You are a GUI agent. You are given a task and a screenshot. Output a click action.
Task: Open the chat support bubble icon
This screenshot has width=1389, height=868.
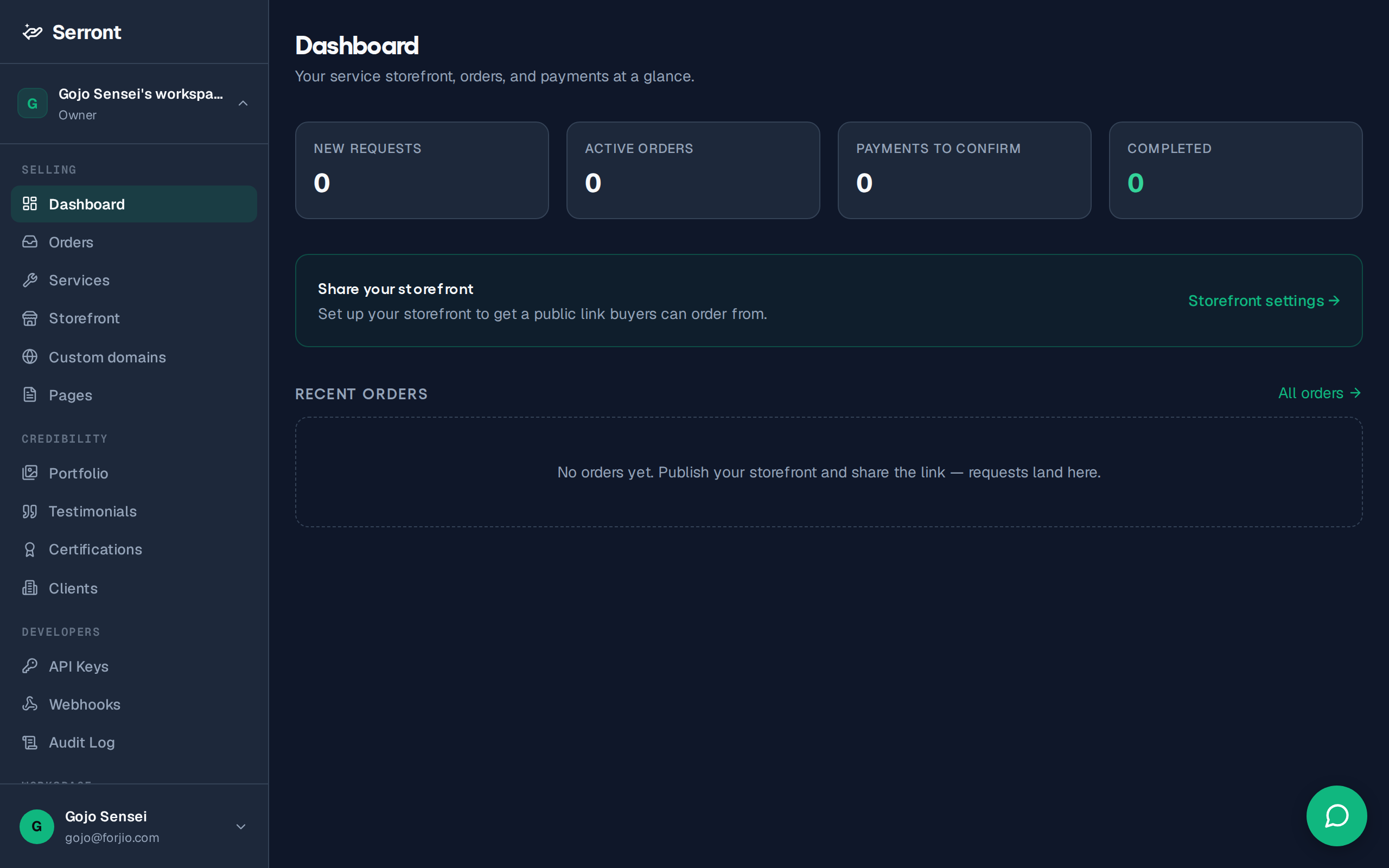coord(1336,815)
